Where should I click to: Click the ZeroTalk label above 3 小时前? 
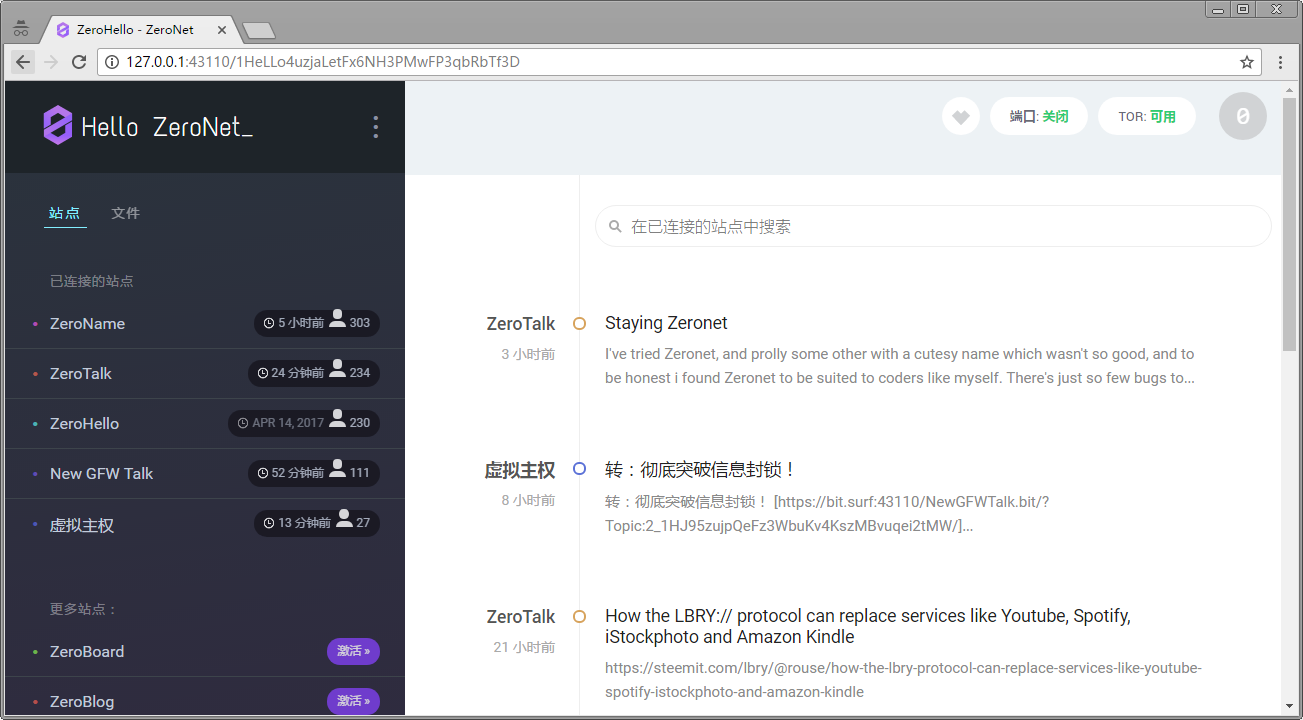pos(521,323)
